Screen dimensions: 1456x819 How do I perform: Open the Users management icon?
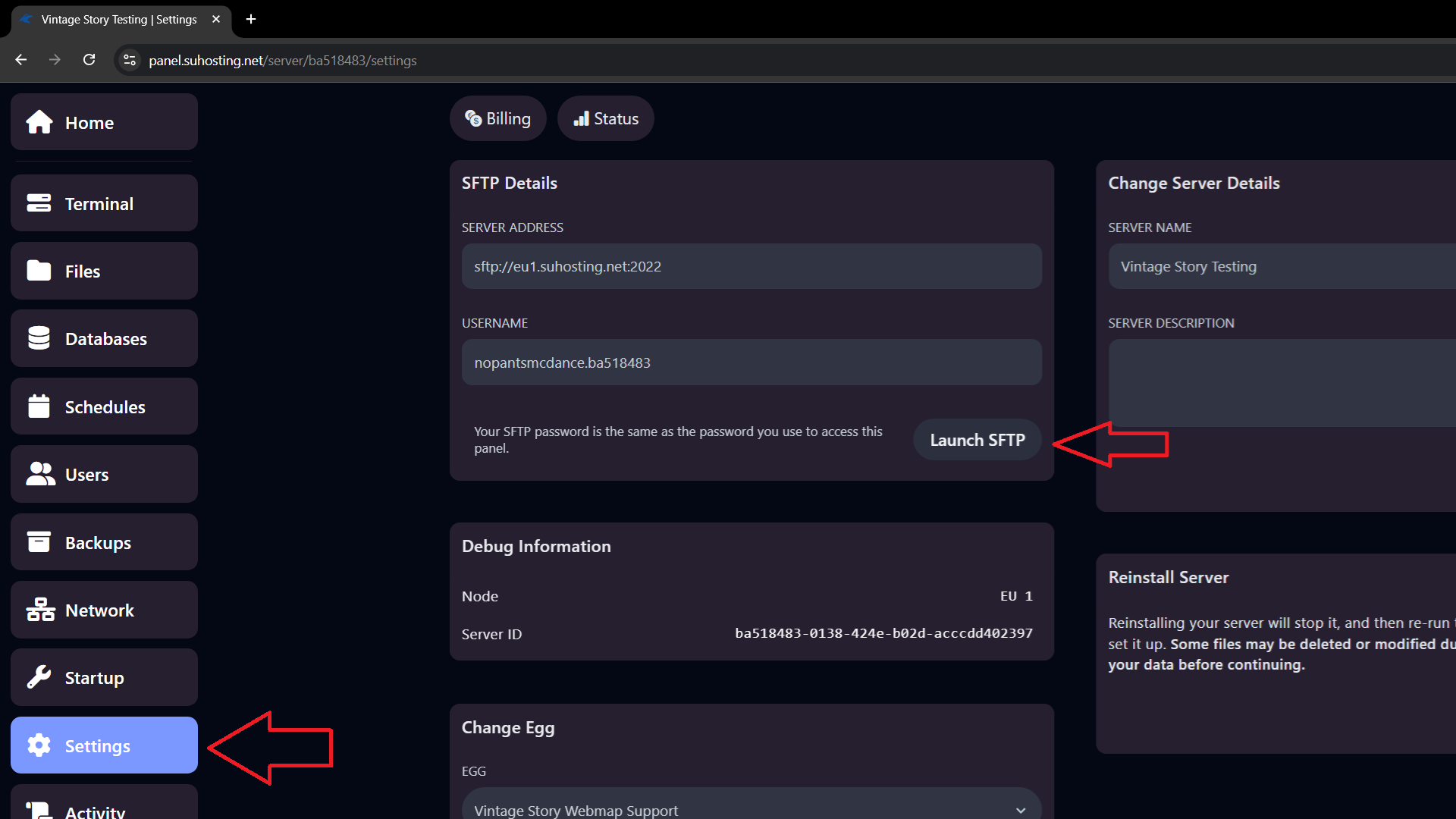click(x=40, y=474)
